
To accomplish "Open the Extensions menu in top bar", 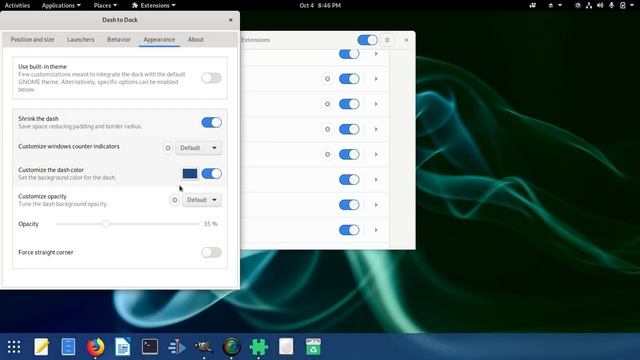I will click(153, 5).
